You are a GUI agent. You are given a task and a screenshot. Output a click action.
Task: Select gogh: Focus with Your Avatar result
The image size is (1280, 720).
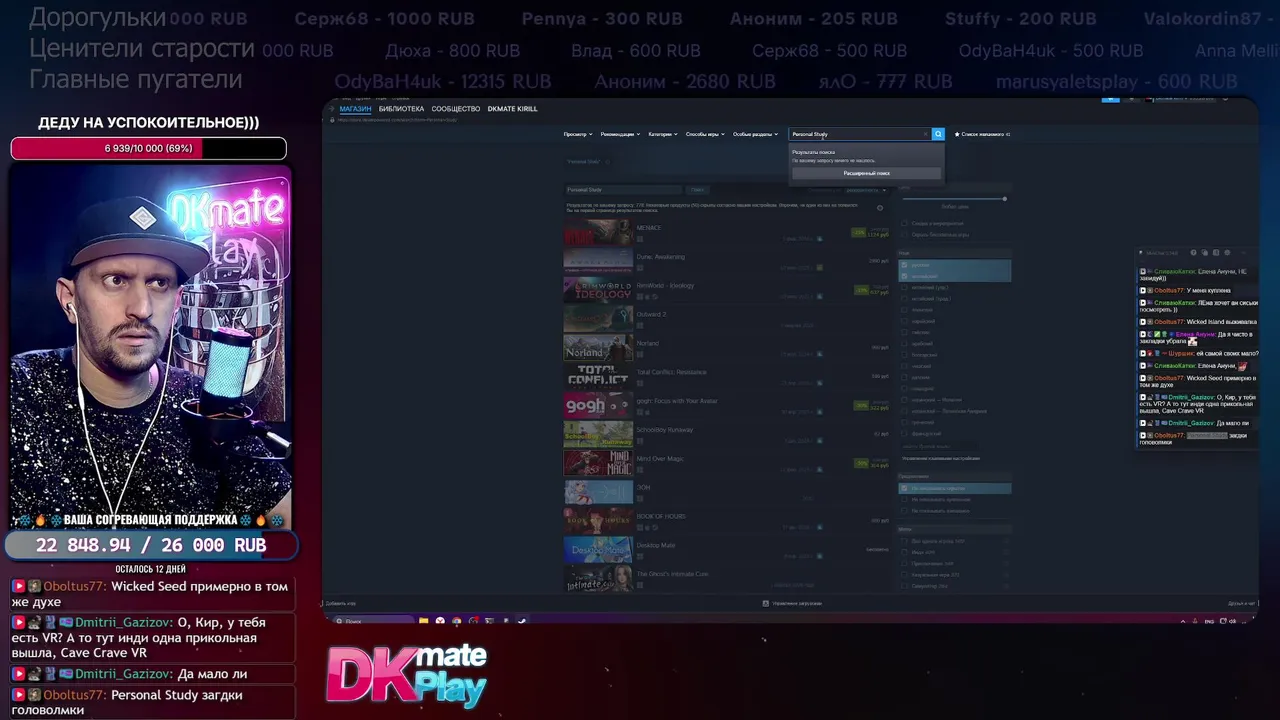point(677,401)
